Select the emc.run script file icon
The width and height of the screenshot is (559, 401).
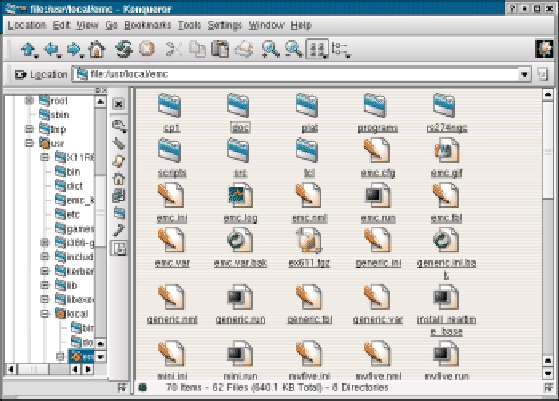(x=378, y=196)
